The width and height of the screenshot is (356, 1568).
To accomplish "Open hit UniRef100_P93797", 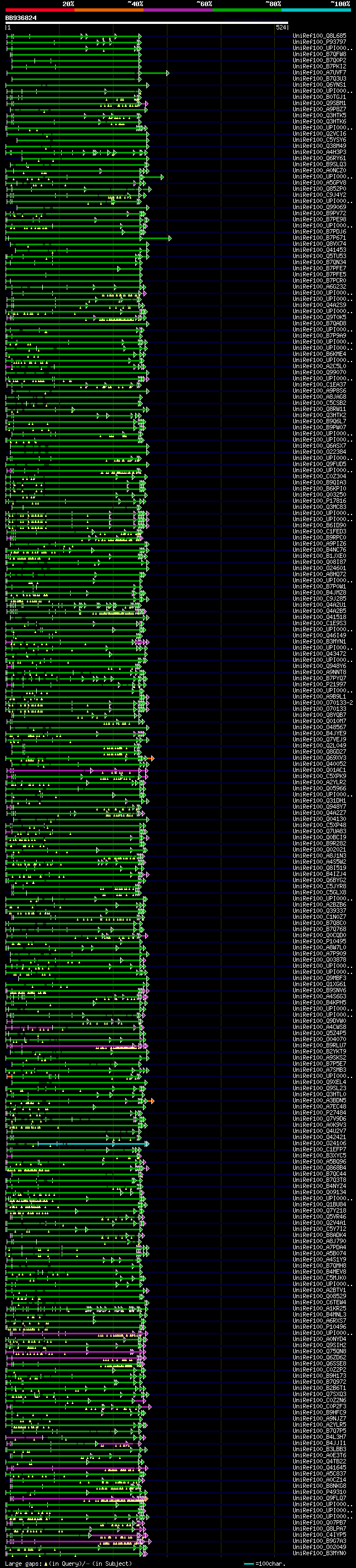I will pos(319,42).
